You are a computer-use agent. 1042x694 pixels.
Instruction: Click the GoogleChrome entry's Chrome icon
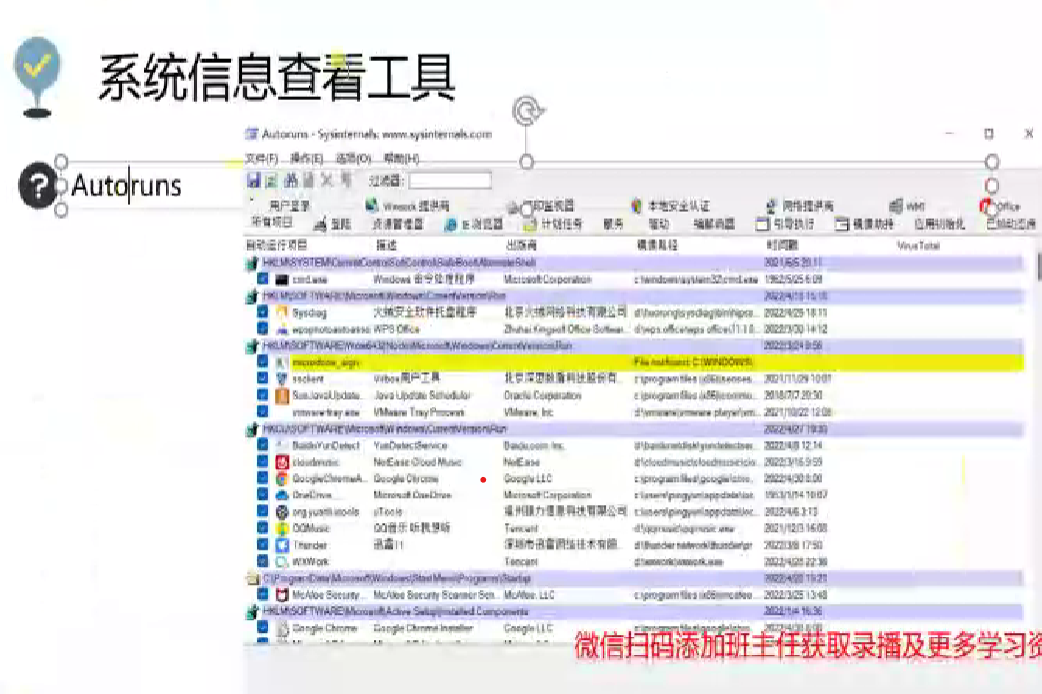(282, 479)
